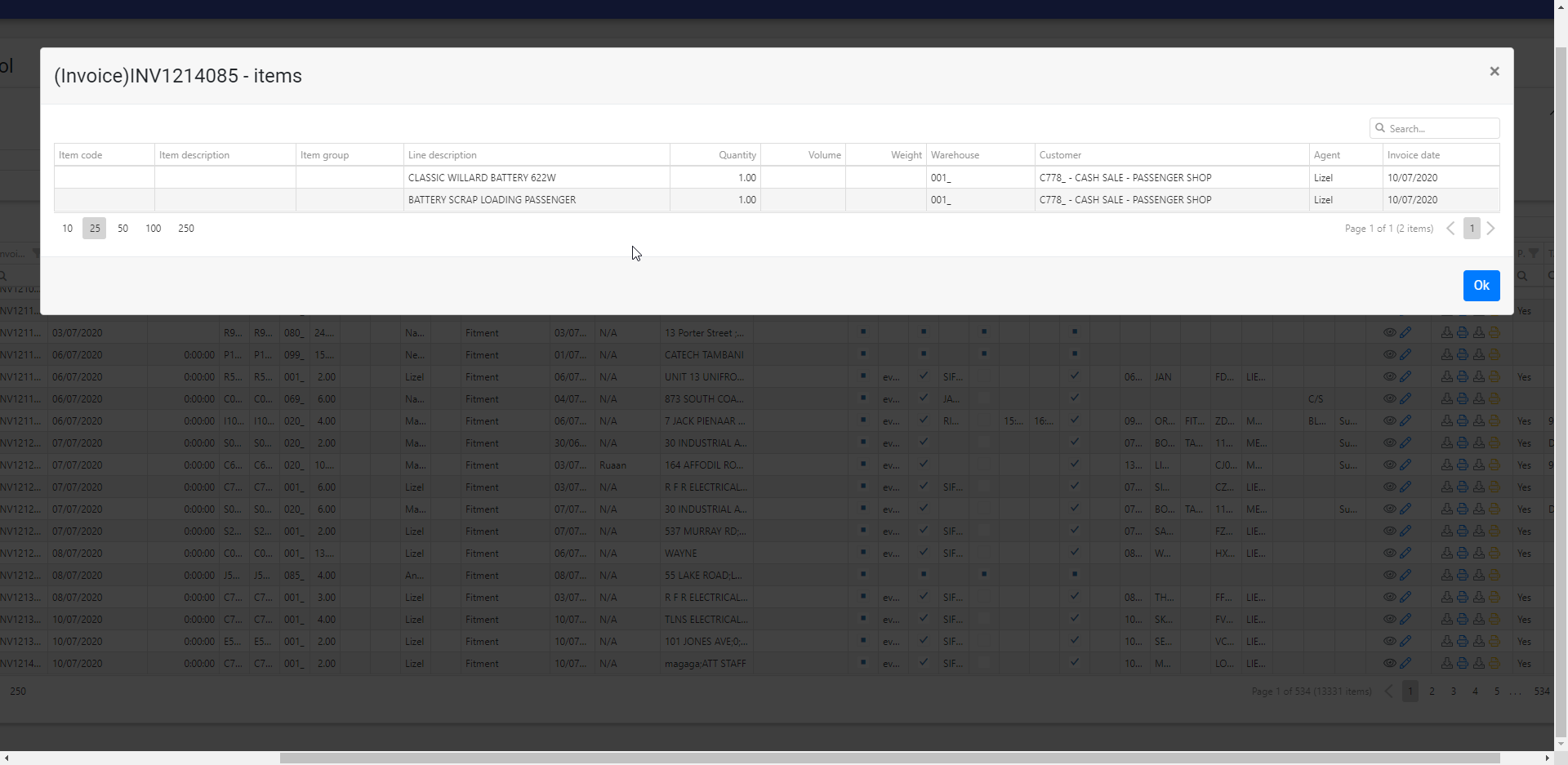1568x765 pixels.
Task: View the WAYNE row via eye icon
Action: pyautogui.click(x=1389, y=554)
